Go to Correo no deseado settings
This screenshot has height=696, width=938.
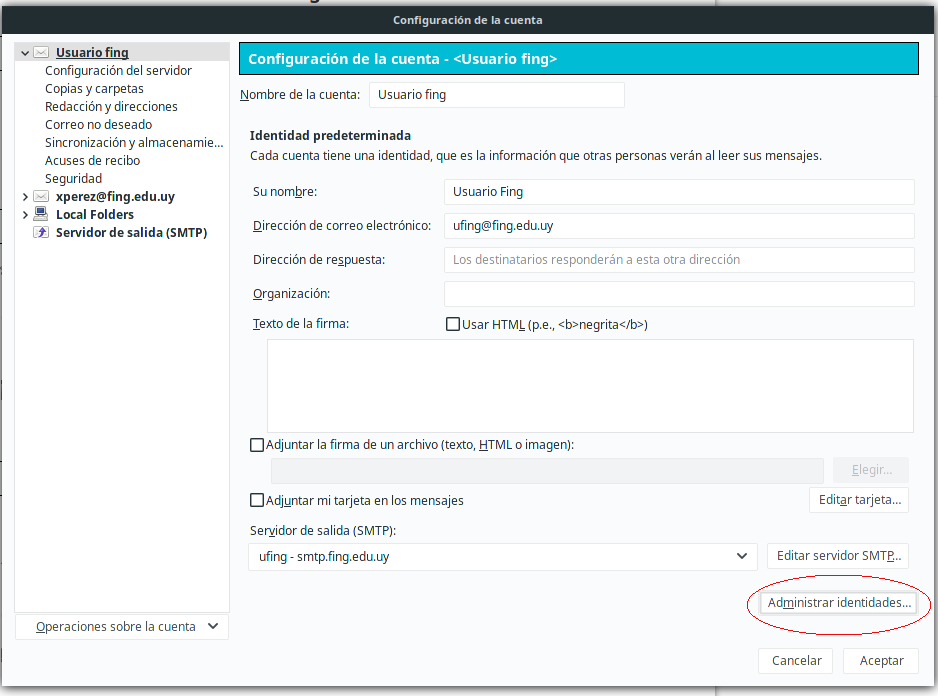tap(98, 125)
